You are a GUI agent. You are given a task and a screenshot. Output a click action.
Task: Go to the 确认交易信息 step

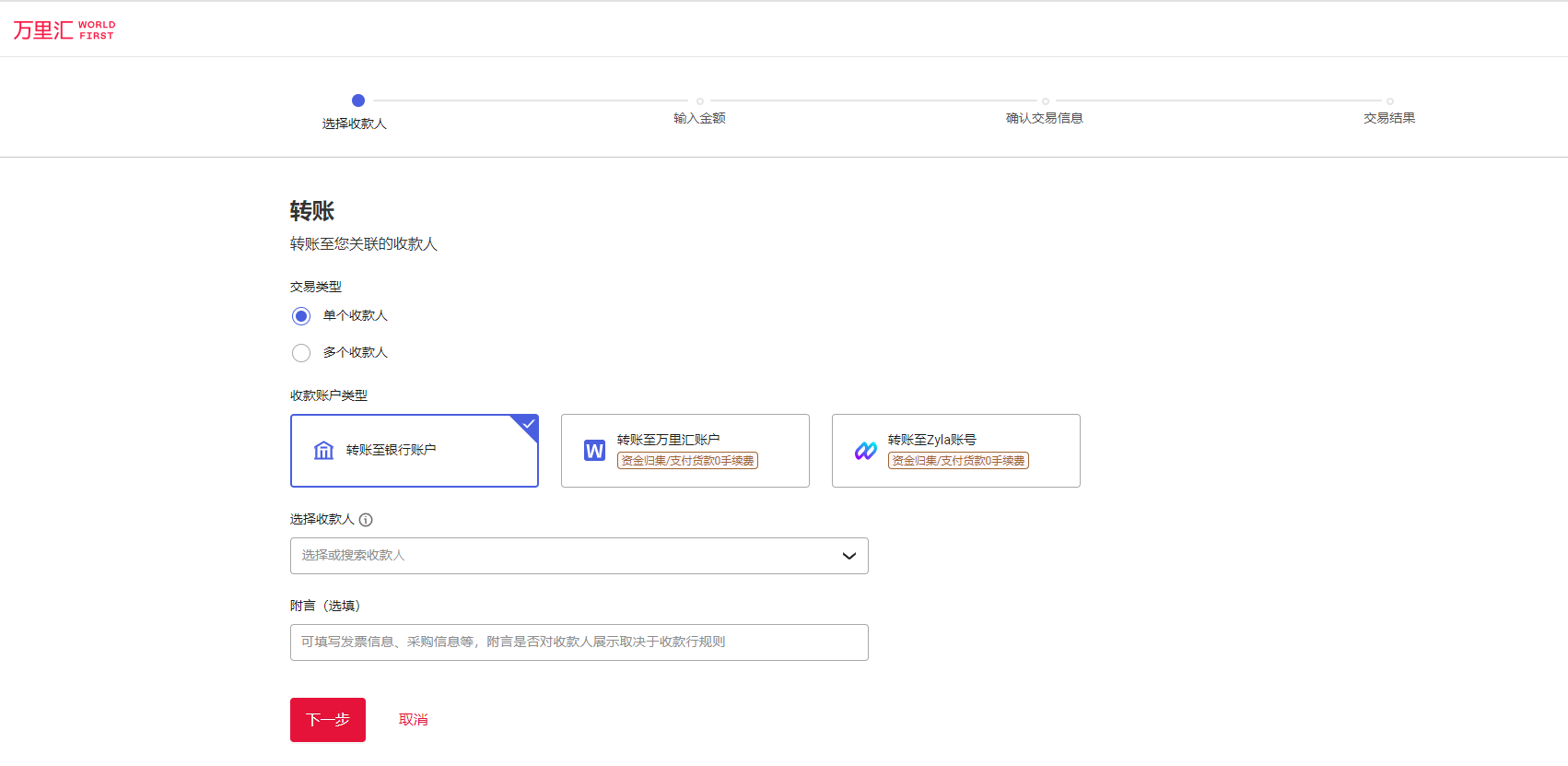[1044, 118]
